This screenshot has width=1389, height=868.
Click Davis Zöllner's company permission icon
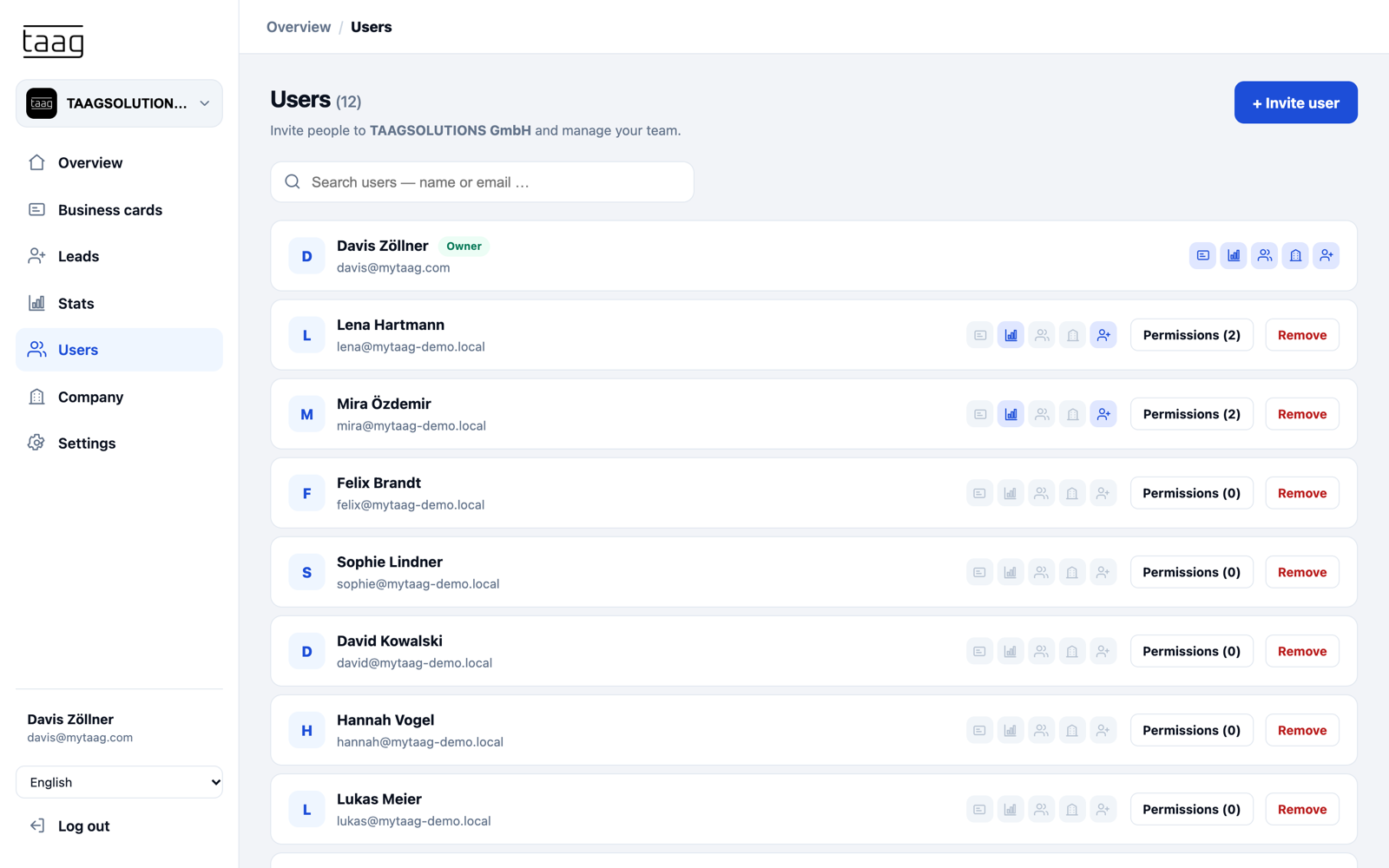(x=1295, y=255)
